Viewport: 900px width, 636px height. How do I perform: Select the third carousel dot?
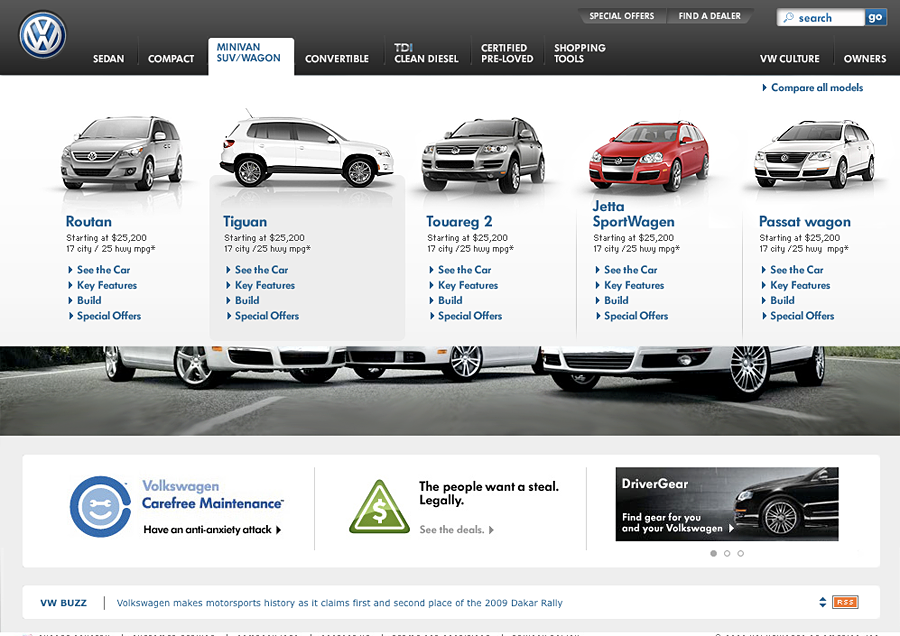[x=741, y=553]
